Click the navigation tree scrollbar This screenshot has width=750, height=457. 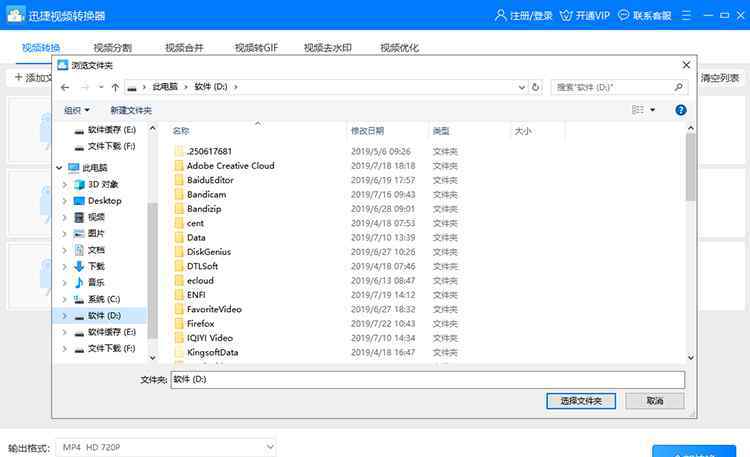tap(152, 270)
